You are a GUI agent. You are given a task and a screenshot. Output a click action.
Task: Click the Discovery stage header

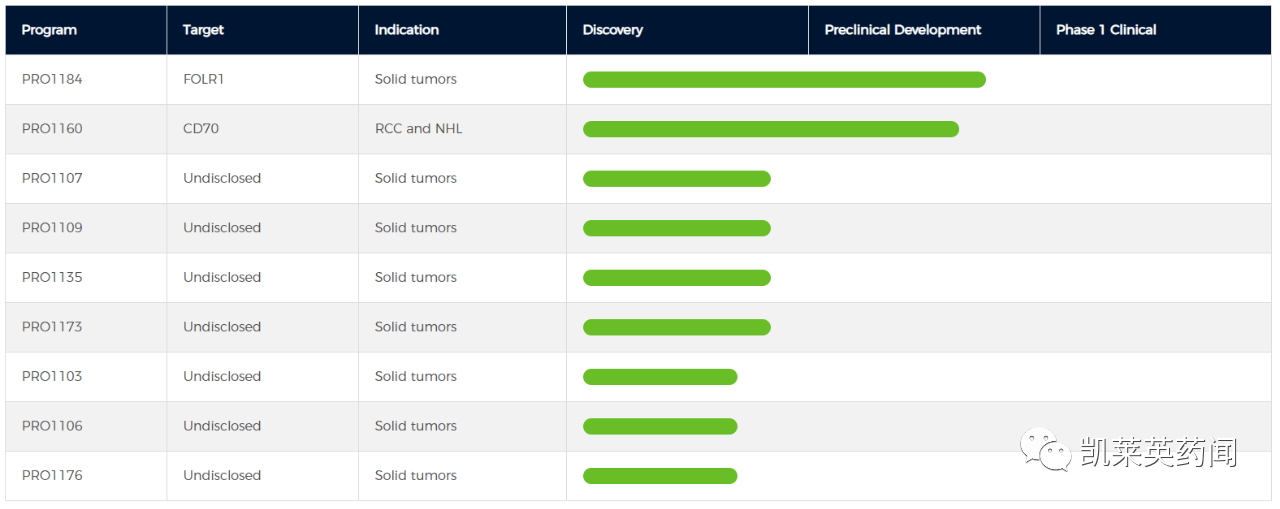coord(612,30)
